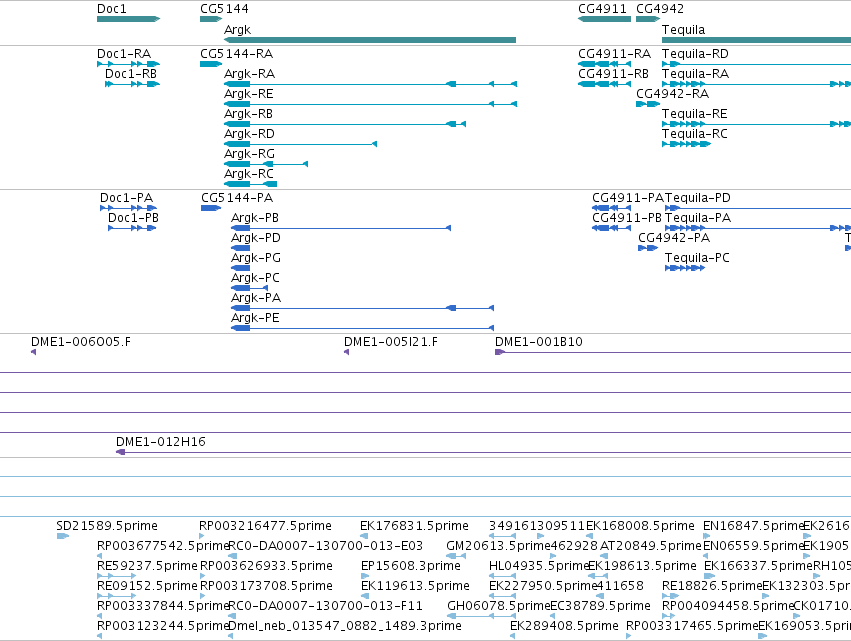Select the Tequila-RE transcript label
851x641 pixels.
pos(695,114)
